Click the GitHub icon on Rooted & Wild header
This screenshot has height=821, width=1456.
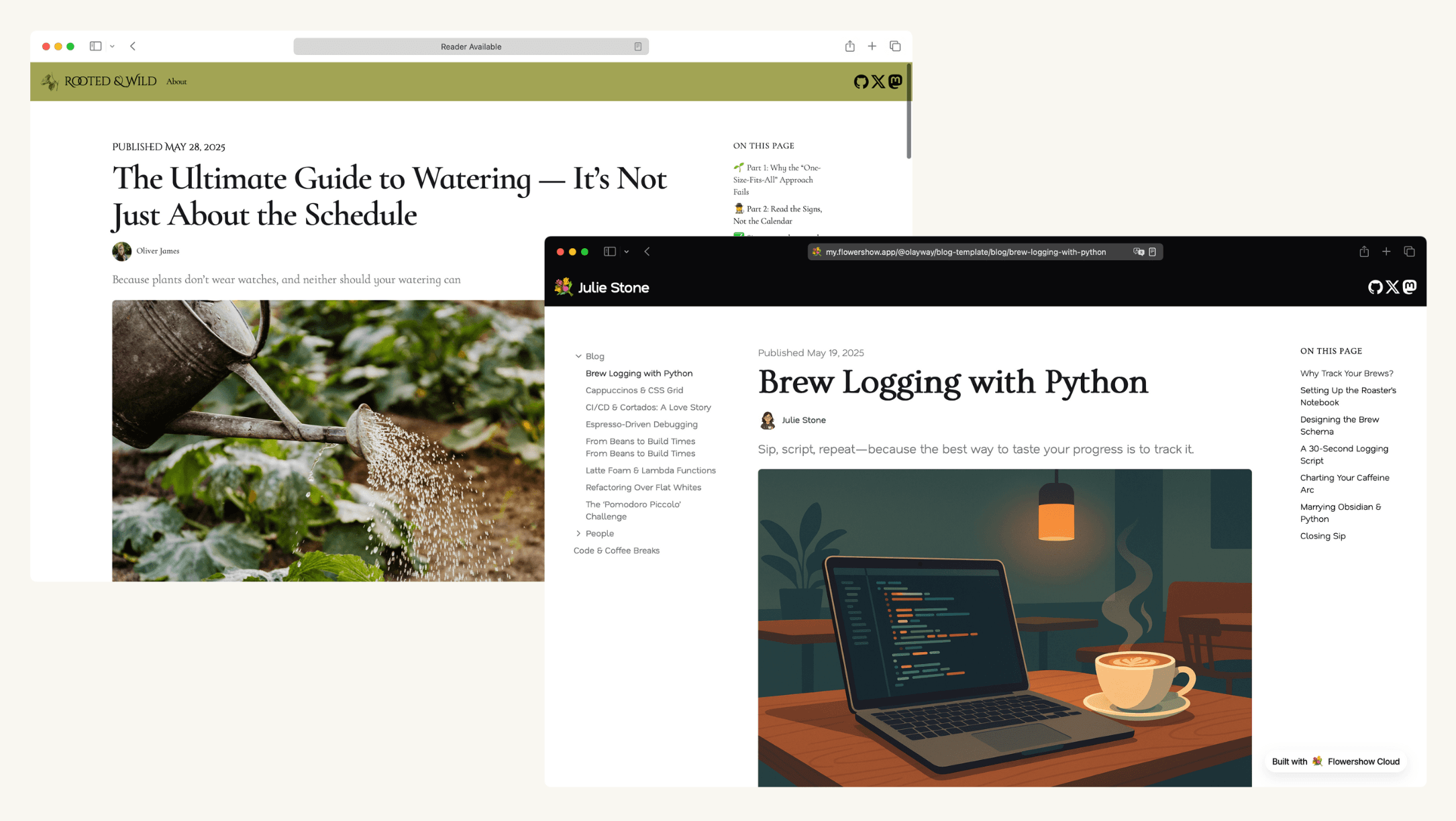[x=862, y=80]
